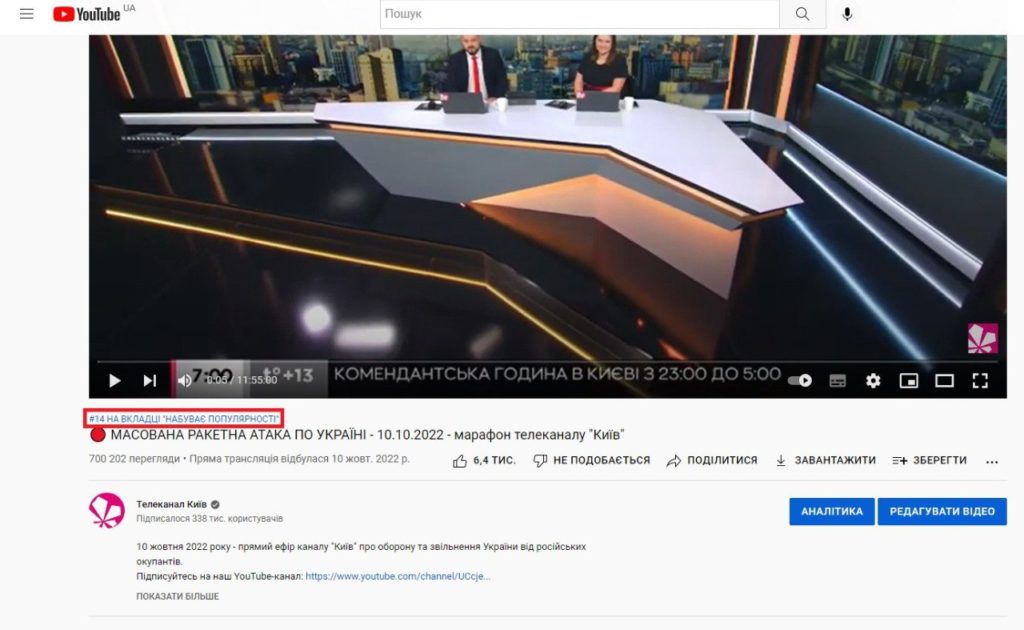The height and width of the screenshot is (630, 1024).
Task: Expand description with ПОКАЗАТИ БІЛЬШЕ
Action: click(x=178, y=596)
